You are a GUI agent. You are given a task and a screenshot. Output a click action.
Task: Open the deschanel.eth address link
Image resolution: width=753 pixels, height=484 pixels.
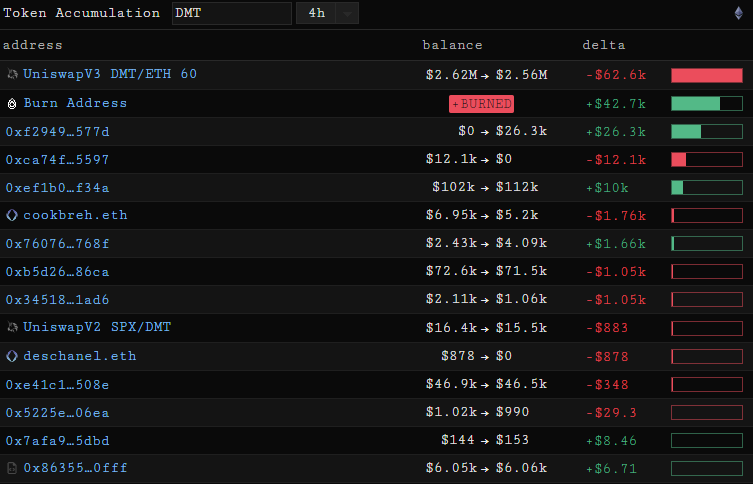[79, 356]
